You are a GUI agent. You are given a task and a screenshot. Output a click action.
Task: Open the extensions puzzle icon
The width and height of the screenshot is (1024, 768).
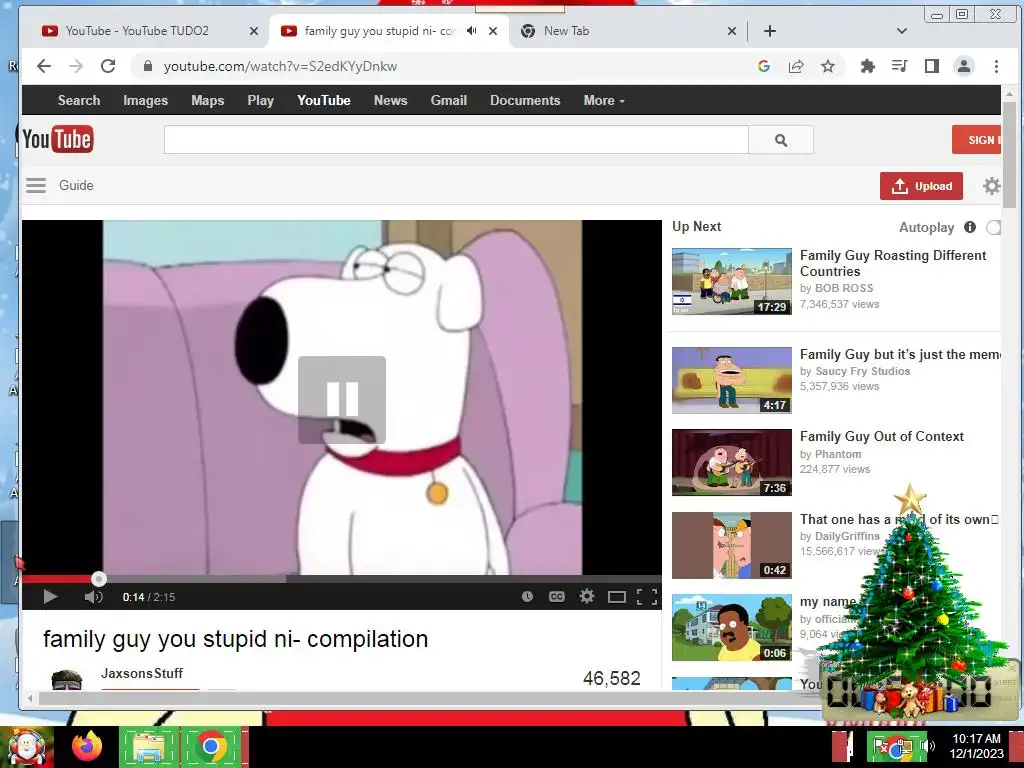tap(867, 66)
